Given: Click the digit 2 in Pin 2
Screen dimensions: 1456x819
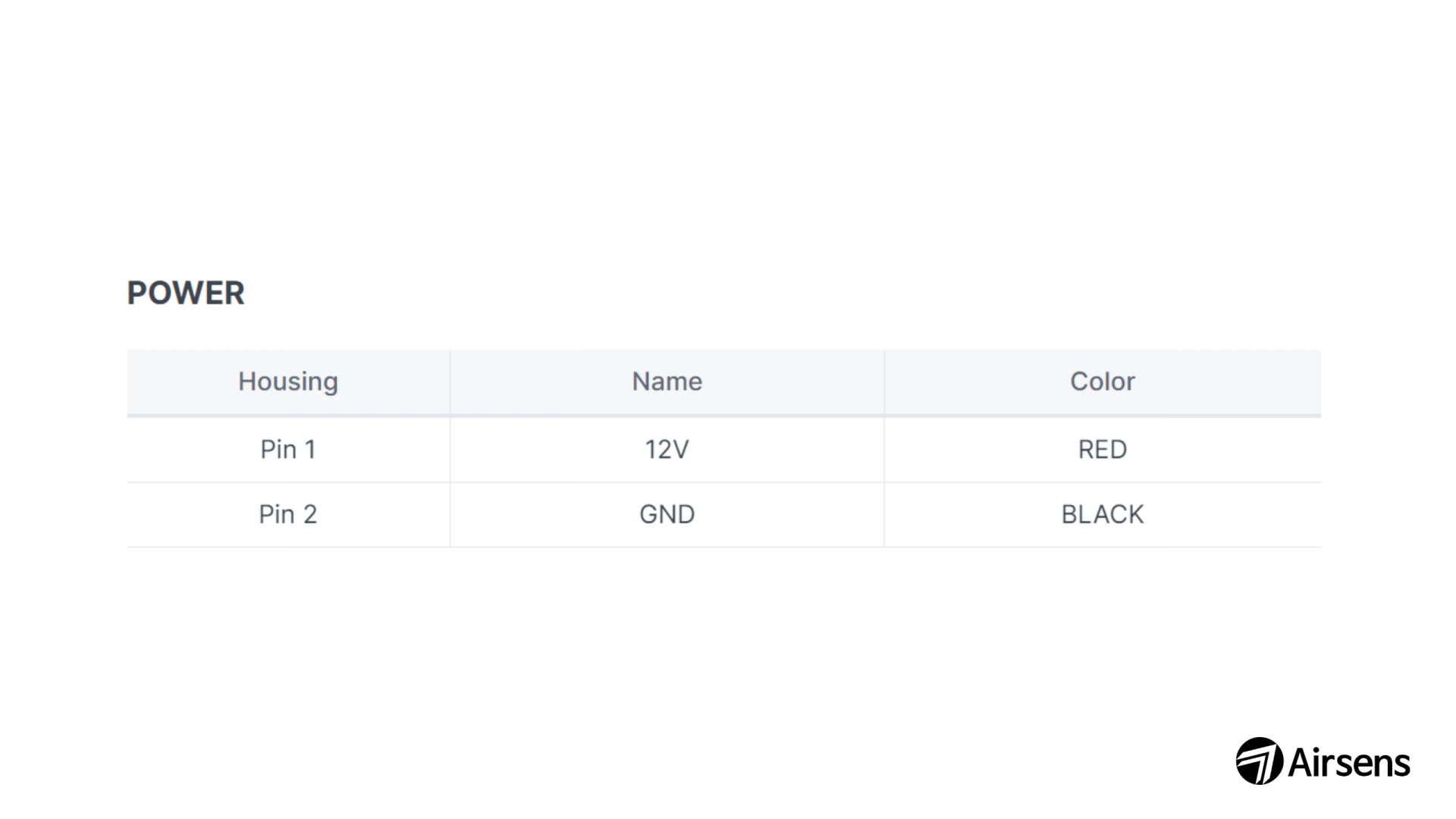Looking at the screenshot, I should pos(309,515).
